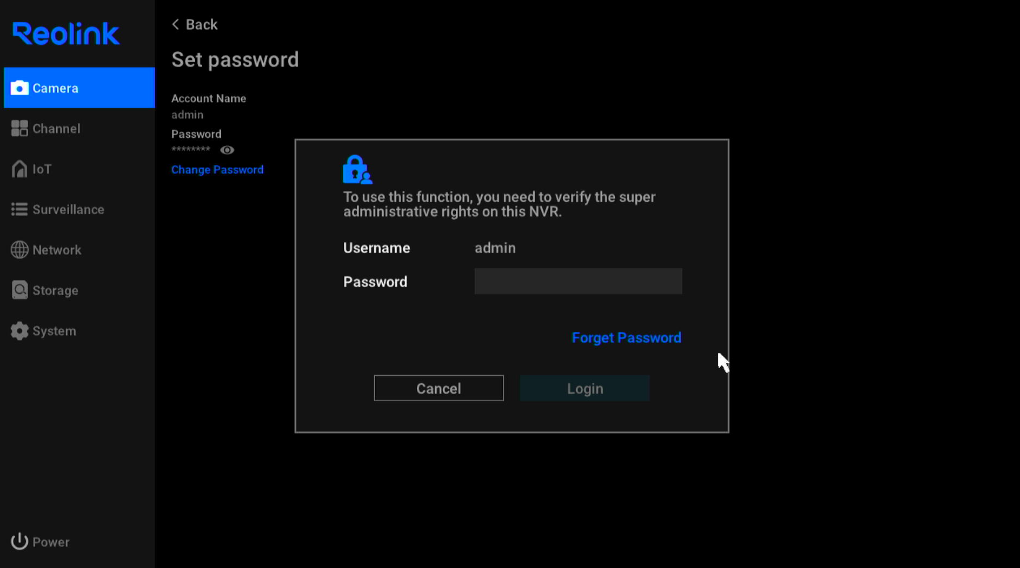Image resolution: width=1020 pixels, height=568 pixels.
Task: Go back using the Back chevron
Action: 175,24
